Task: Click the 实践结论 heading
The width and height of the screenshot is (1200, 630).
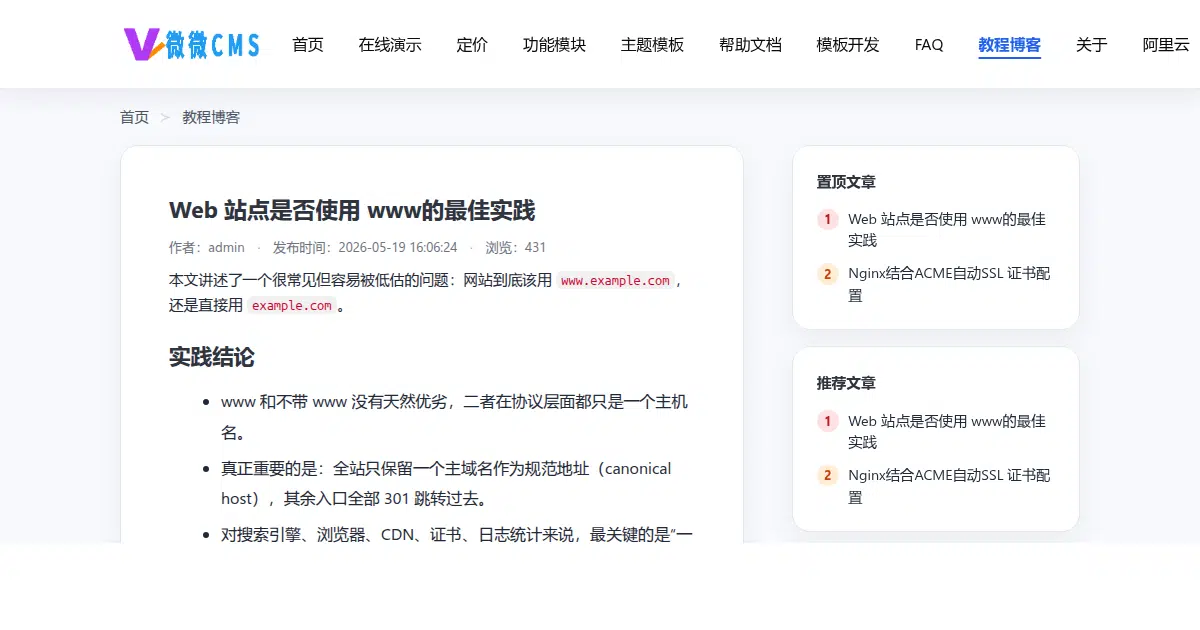Action: click(212, 357)
